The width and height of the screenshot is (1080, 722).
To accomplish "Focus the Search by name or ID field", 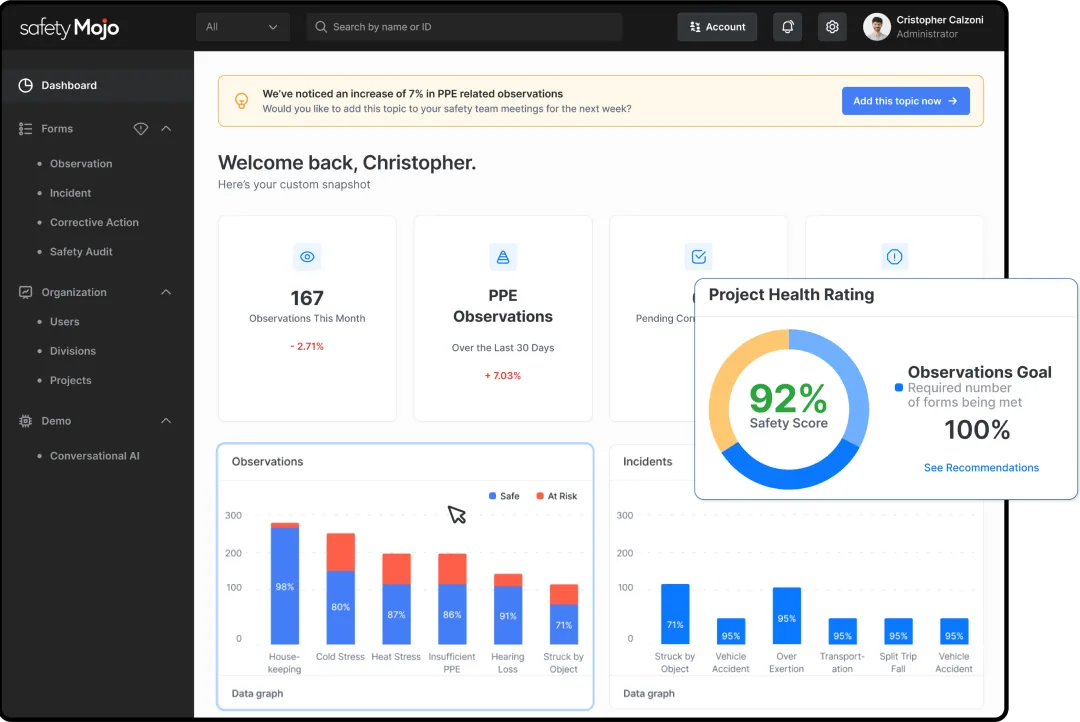I will click(464, 27).
